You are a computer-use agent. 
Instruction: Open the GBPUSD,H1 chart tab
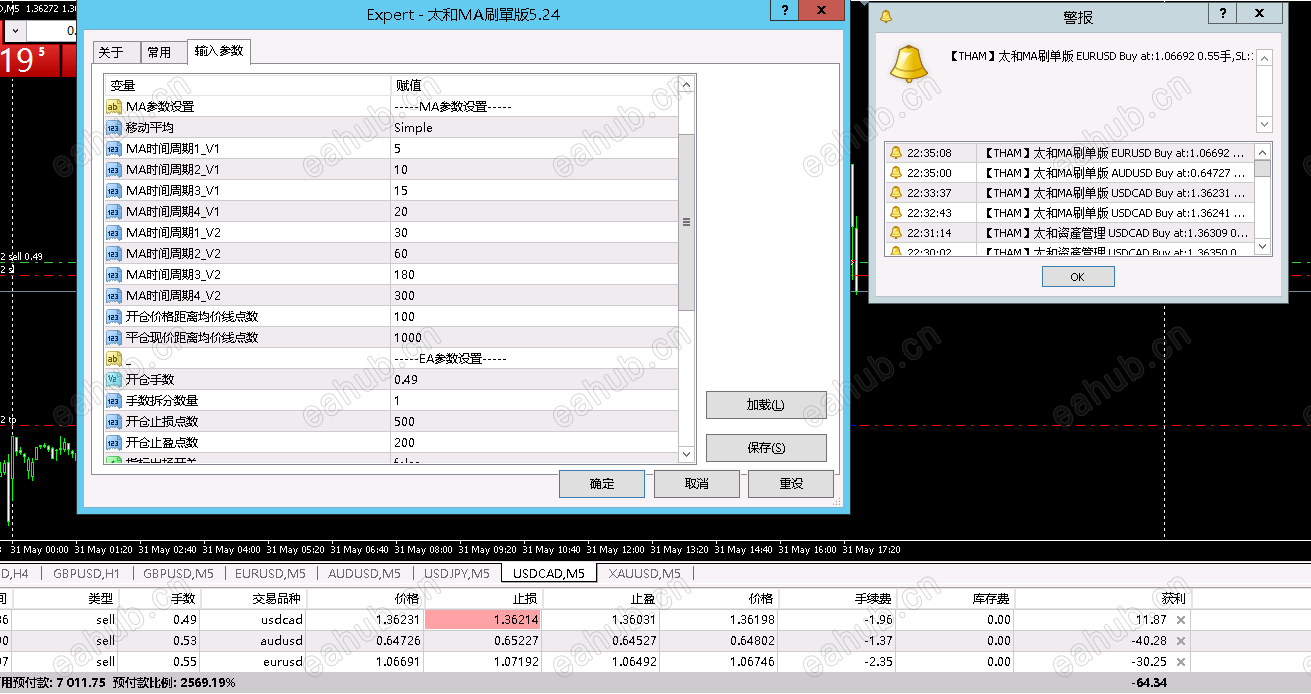pyautogui.click(x=86, y=574)
